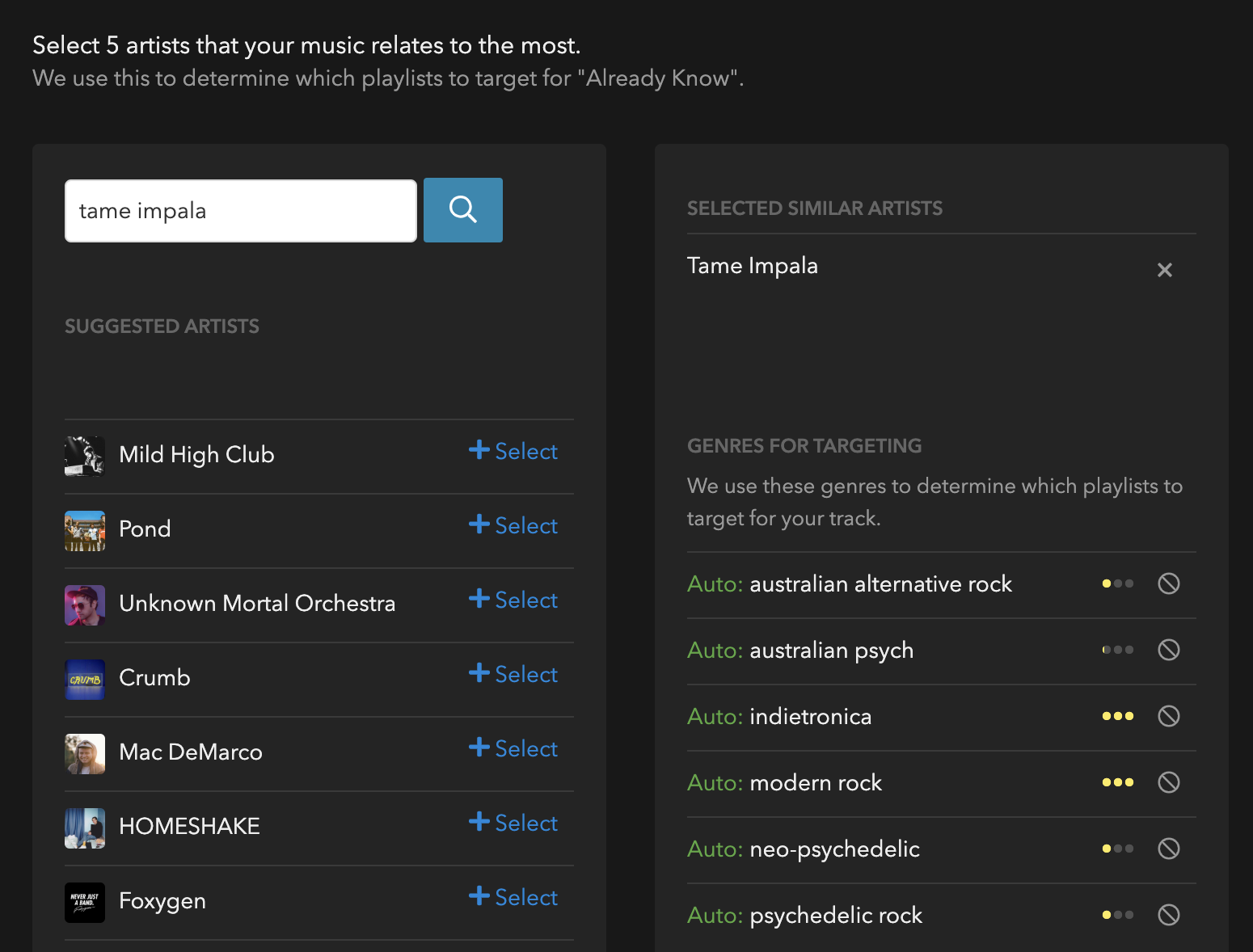
Task: Click the psychedelic rock genre label
Action: click(x=836, y=916)
